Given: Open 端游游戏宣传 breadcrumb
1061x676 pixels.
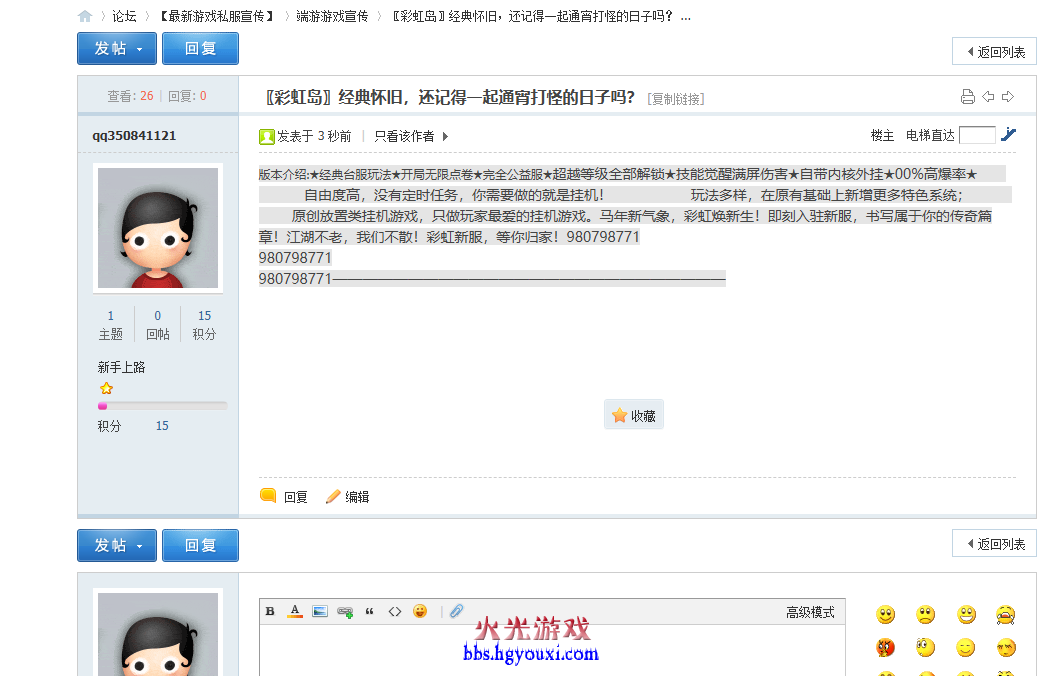Looking at the screenshot, I should [x=332, y=16].
